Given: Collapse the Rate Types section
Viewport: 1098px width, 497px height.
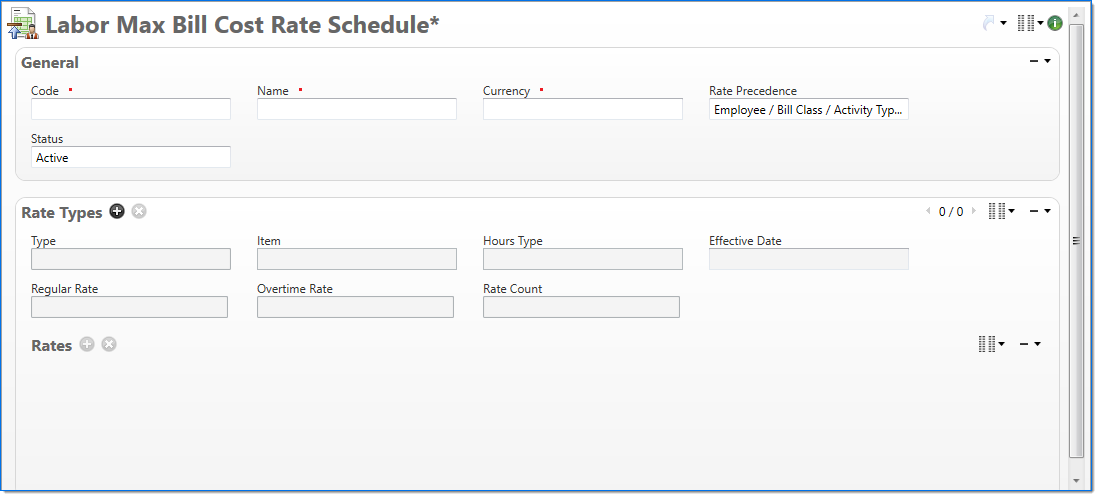Looking at the screenshot, I should (x=1039, y=211).
